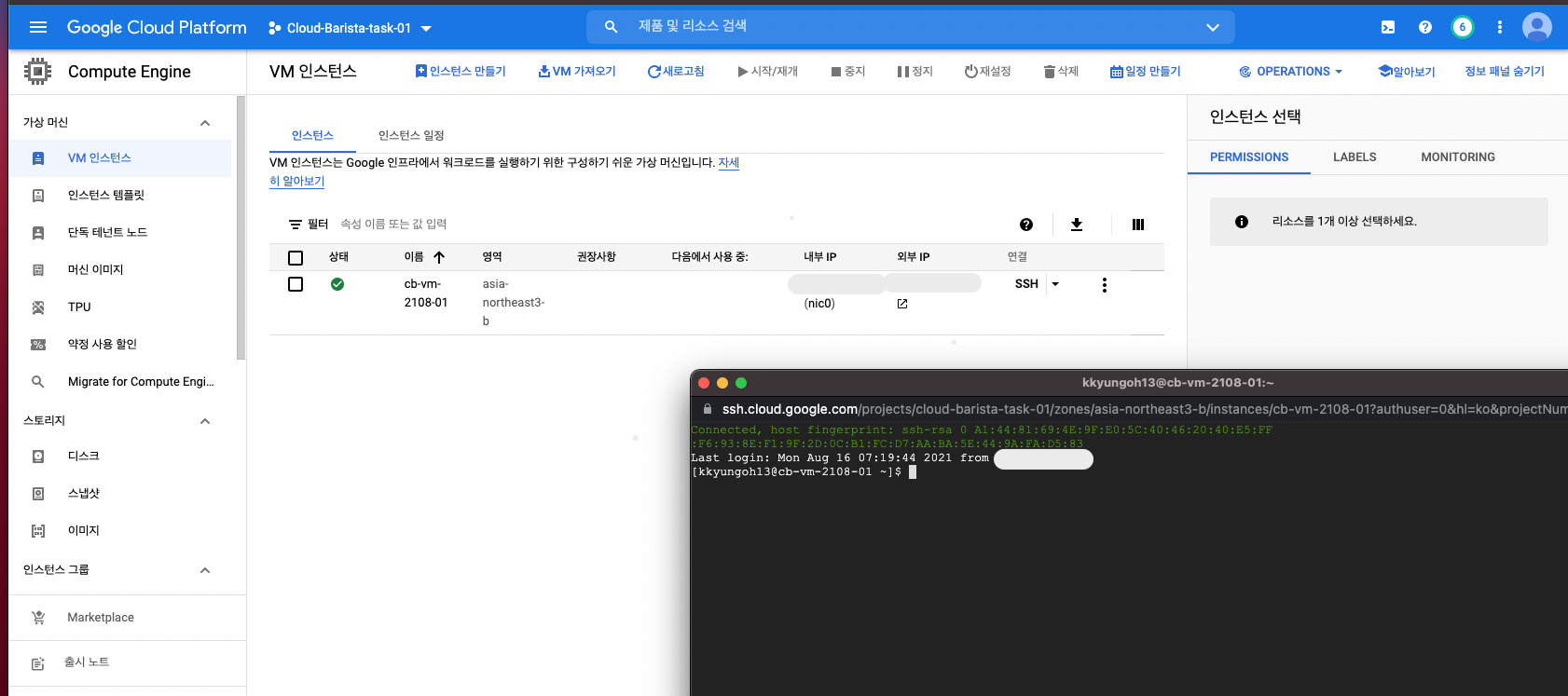Viewport: 1568px width, 696px height.
Task: Click the 인스턴스 만들기 button
Action: pyautogui.click(x=461, y=72)
